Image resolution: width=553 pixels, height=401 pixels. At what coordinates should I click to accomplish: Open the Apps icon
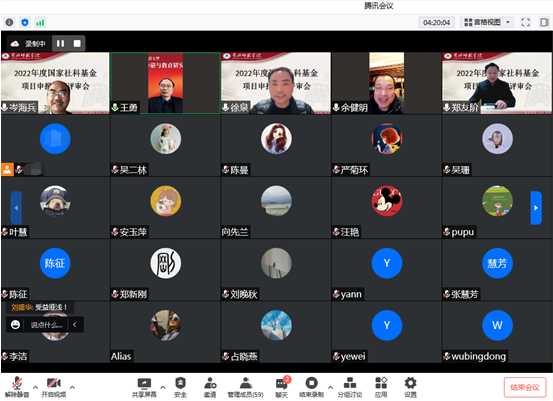click(x=381, y=387)
